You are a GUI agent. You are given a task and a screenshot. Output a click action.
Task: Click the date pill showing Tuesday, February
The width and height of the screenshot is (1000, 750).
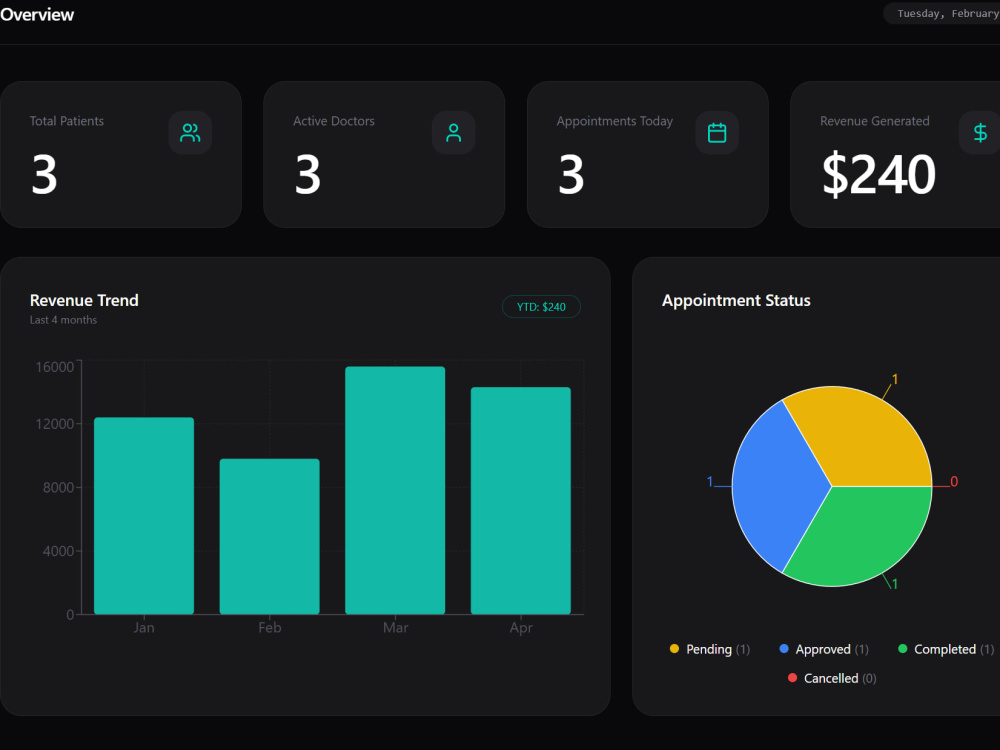point(942,13)
